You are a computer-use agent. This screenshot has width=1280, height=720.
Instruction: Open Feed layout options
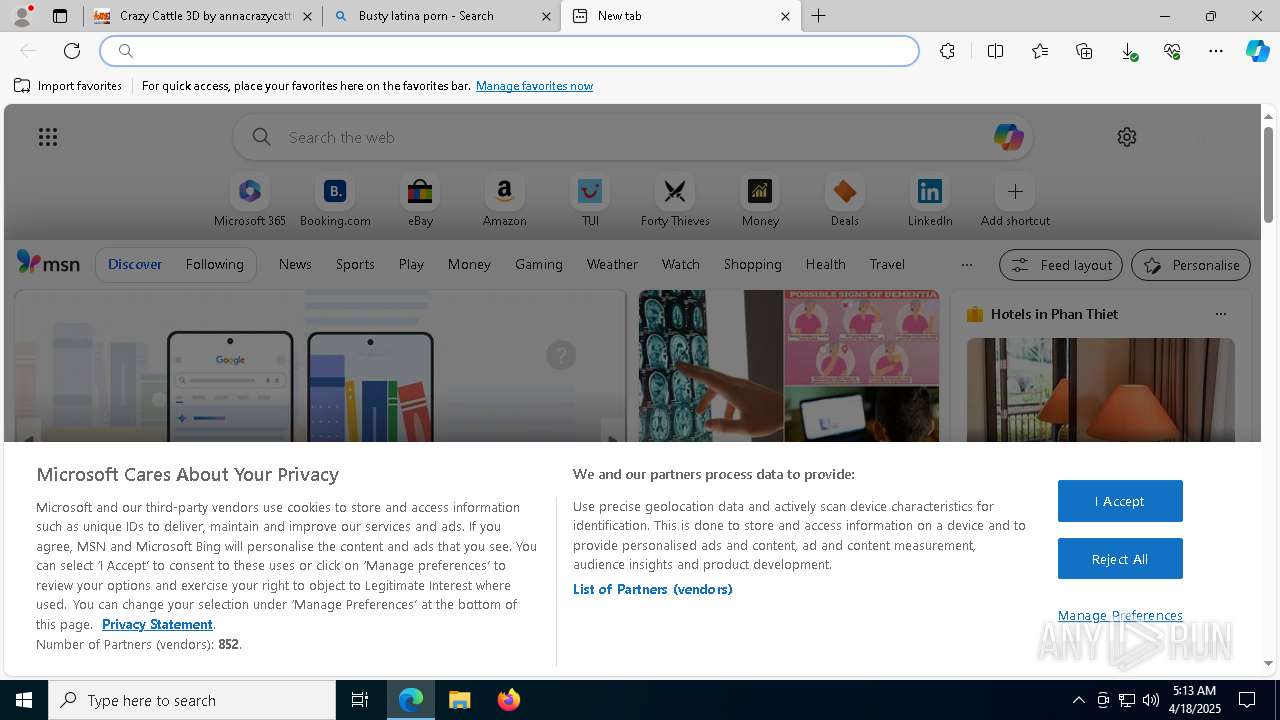[1061, 265]
